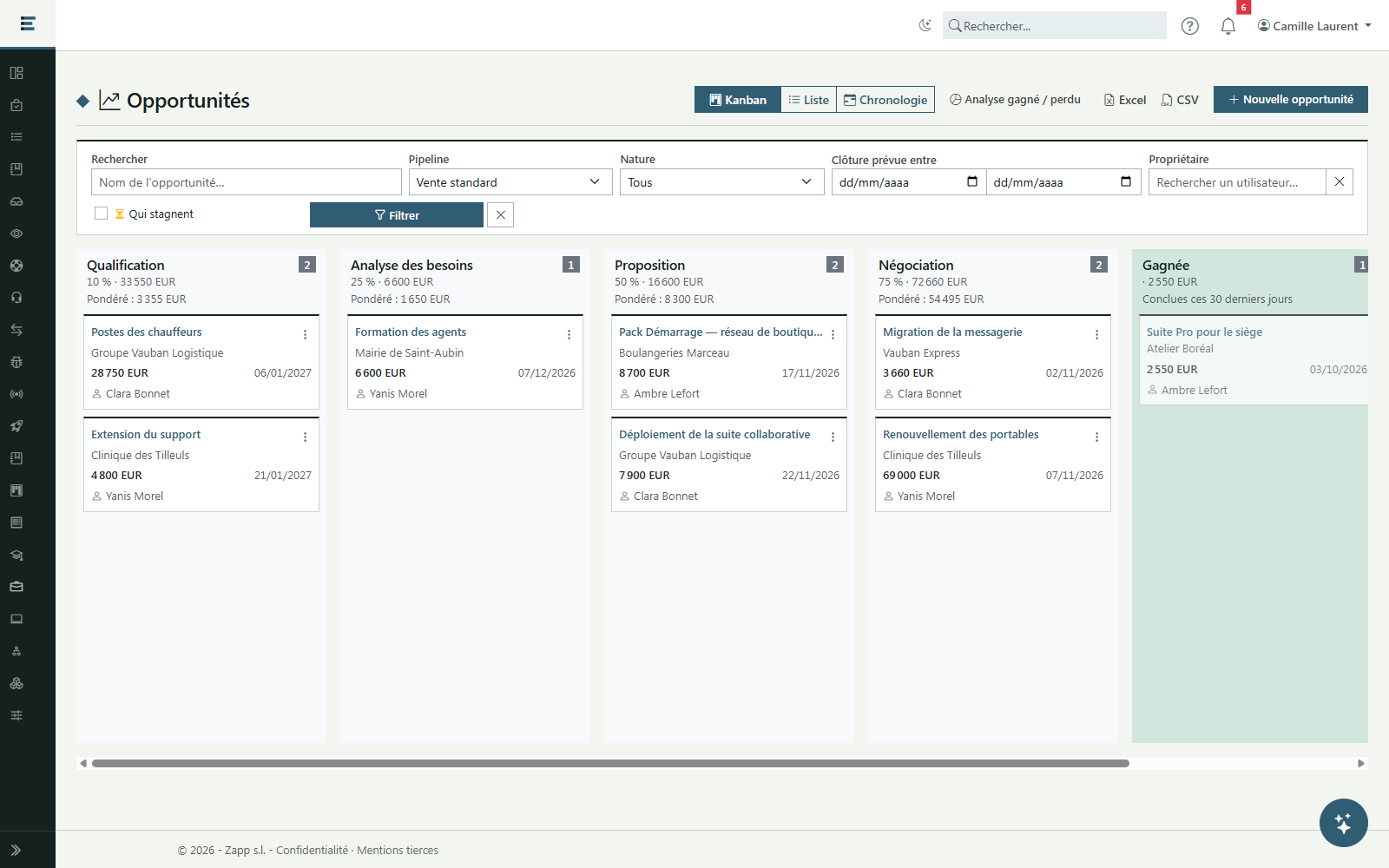Export opportunities to CSV
This screenshot has width=1389, height=868.
[1180, 100]
